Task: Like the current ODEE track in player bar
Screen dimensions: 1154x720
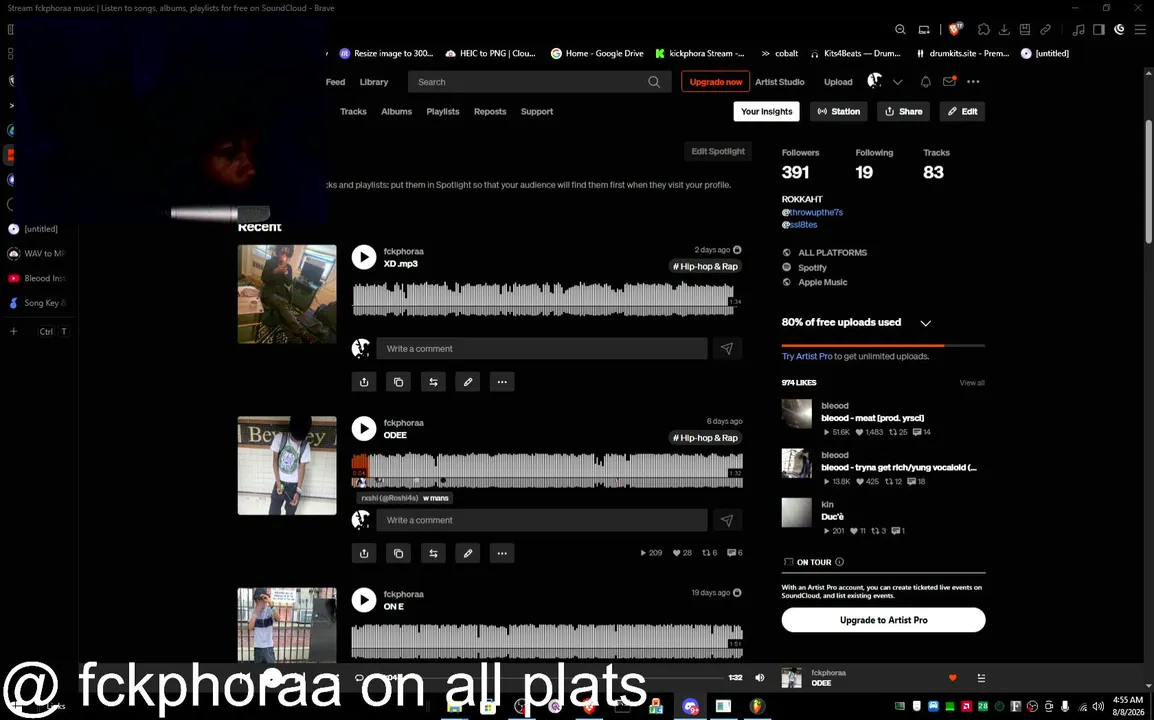Action: [x=953, y=678]
